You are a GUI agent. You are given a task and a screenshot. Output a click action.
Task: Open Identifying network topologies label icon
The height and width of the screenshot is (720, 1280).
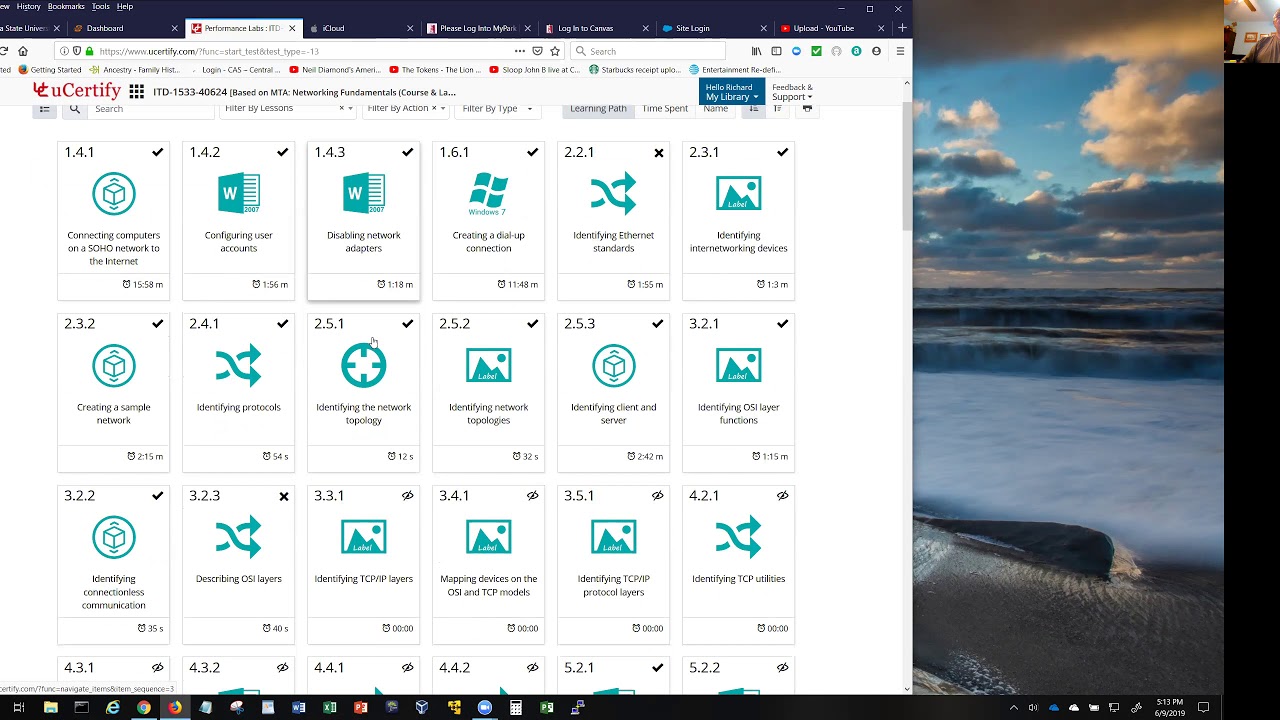click(489, 366)
